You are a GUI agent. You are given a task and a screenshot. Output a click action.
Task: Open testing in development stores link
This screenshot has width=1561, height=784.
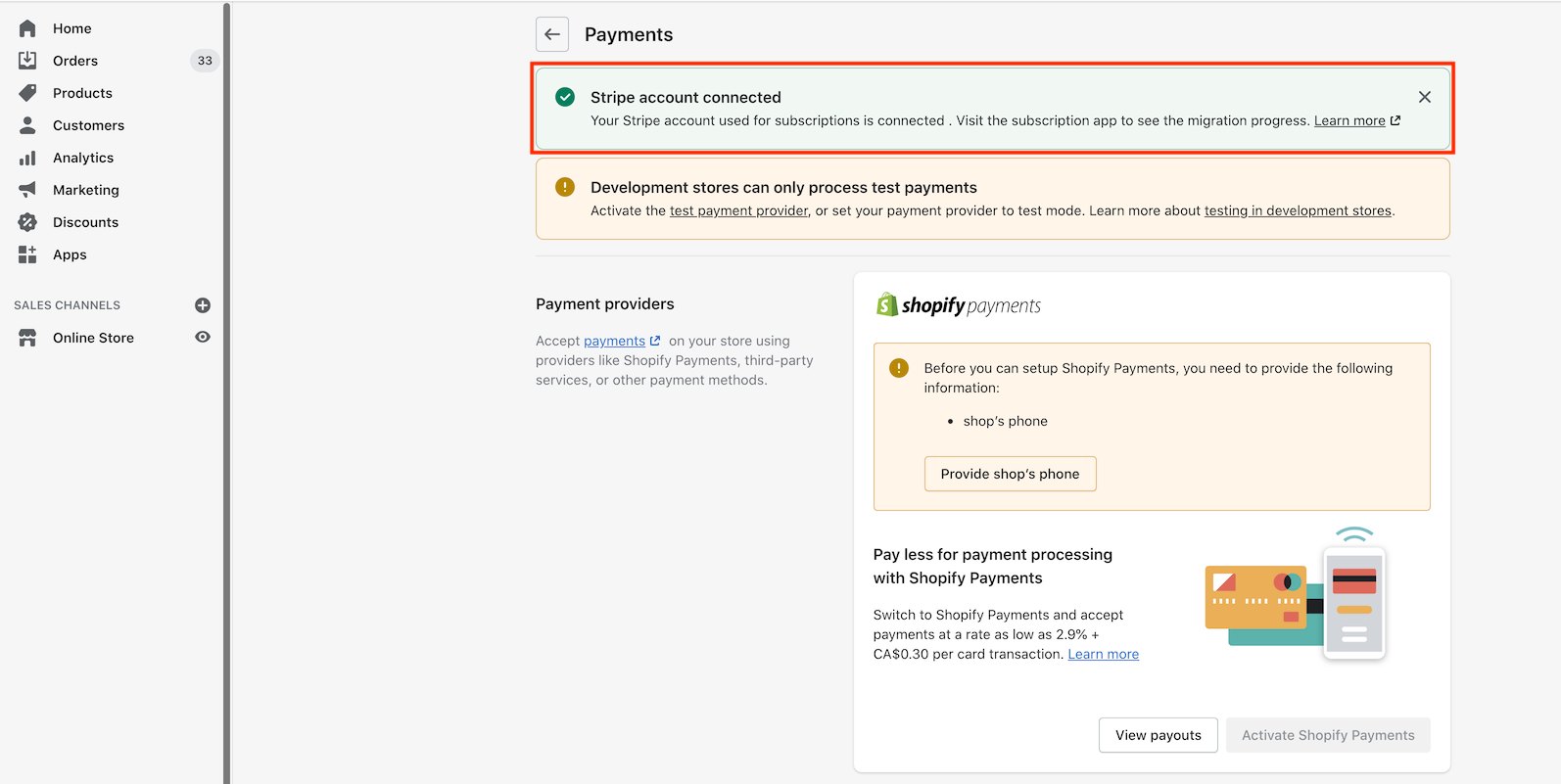click(1298, 210)
